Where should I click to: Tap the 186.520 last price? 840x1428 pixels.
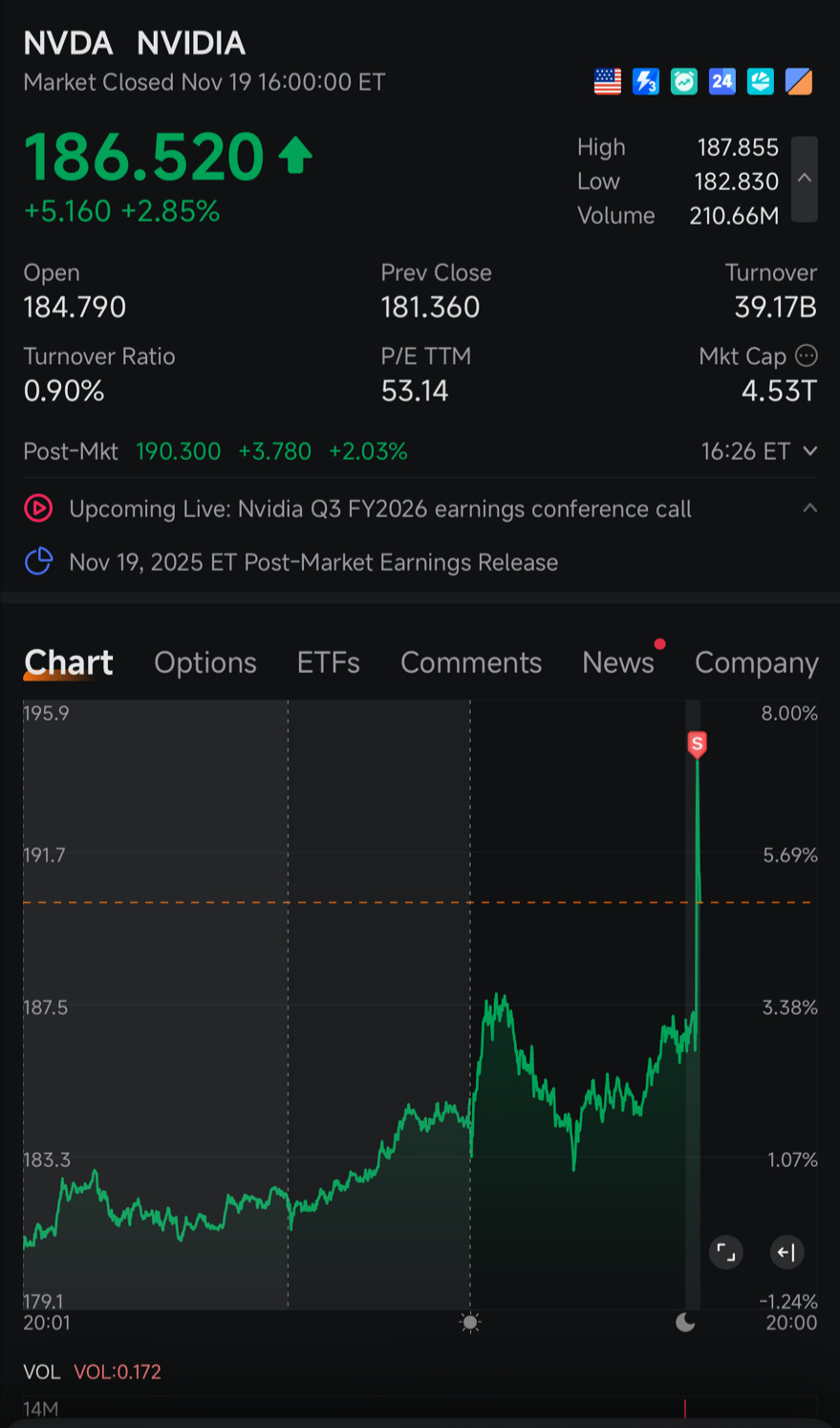tap(144, 156)
